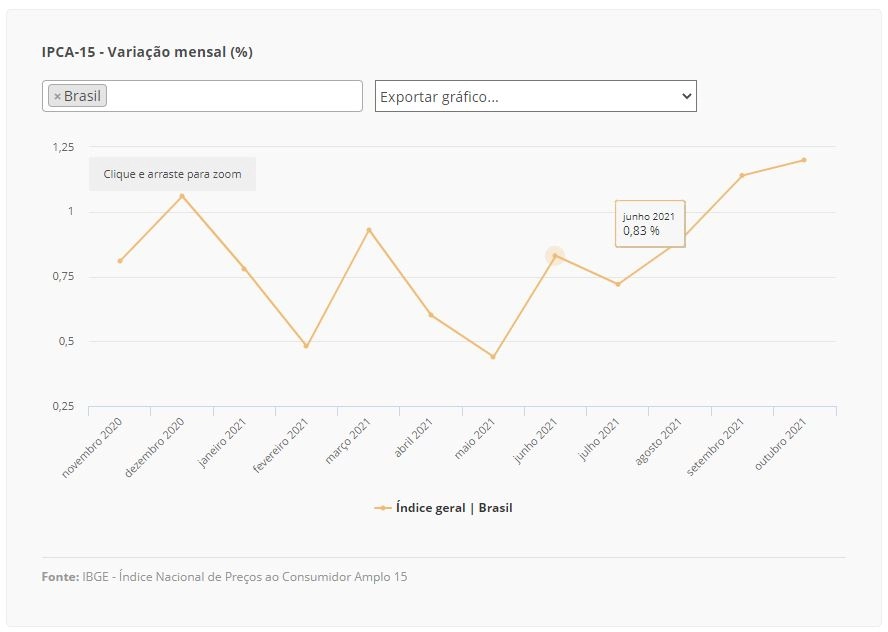Click the setembro 2021 data point
This screenshot has width=888, height=632.
(742, 176)
